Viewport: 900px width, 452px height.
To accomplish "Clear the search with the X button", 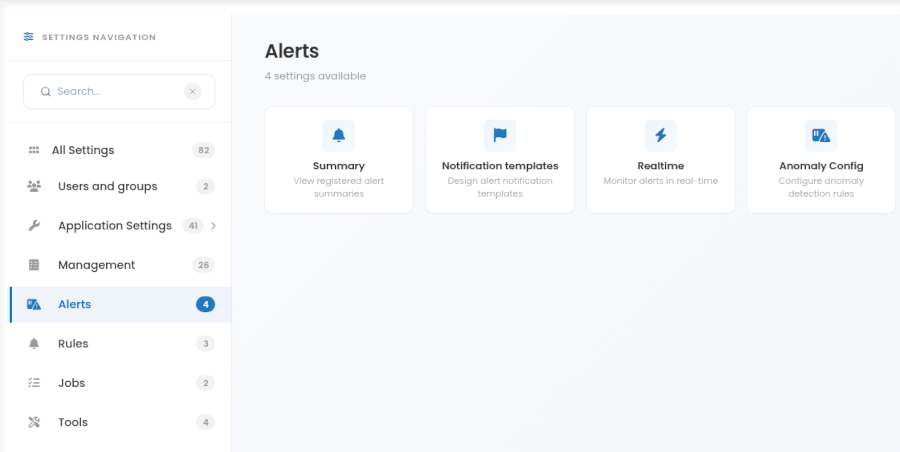I will click(x=192, y=91).
